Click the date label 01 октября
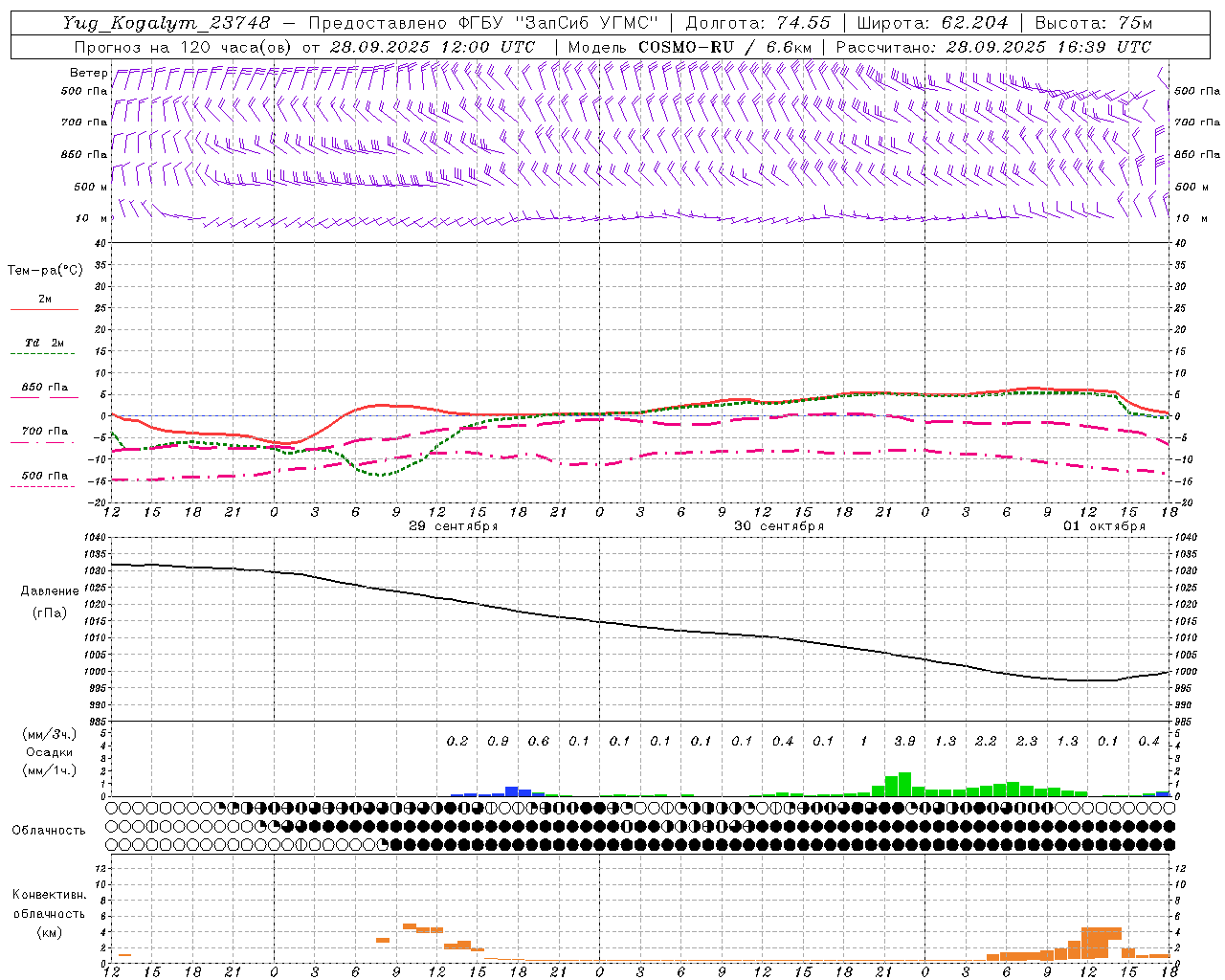The height and width of the screenshot is (980, 1225). pyautogui.click(x=1104, y=526)
